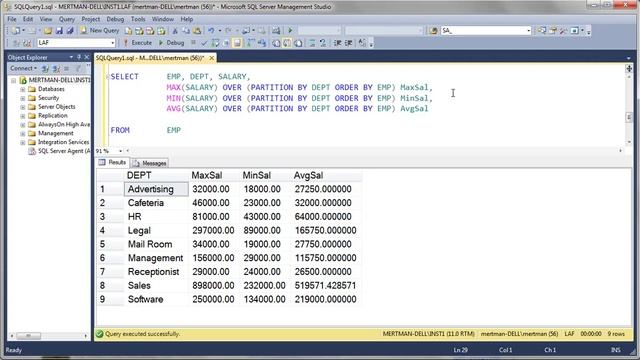Click the Execute button
Viewport: 640px width, 360px height.
[x=138, y=43]
